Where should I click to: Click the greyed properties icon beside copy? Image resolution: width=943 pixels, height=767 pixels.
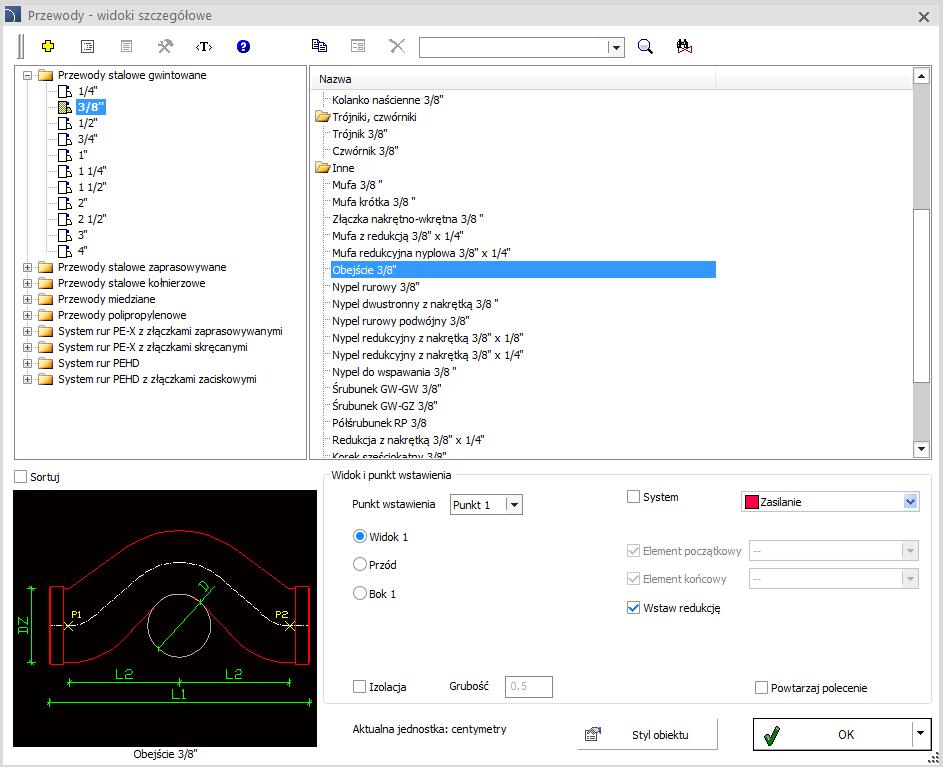point(358,46)
